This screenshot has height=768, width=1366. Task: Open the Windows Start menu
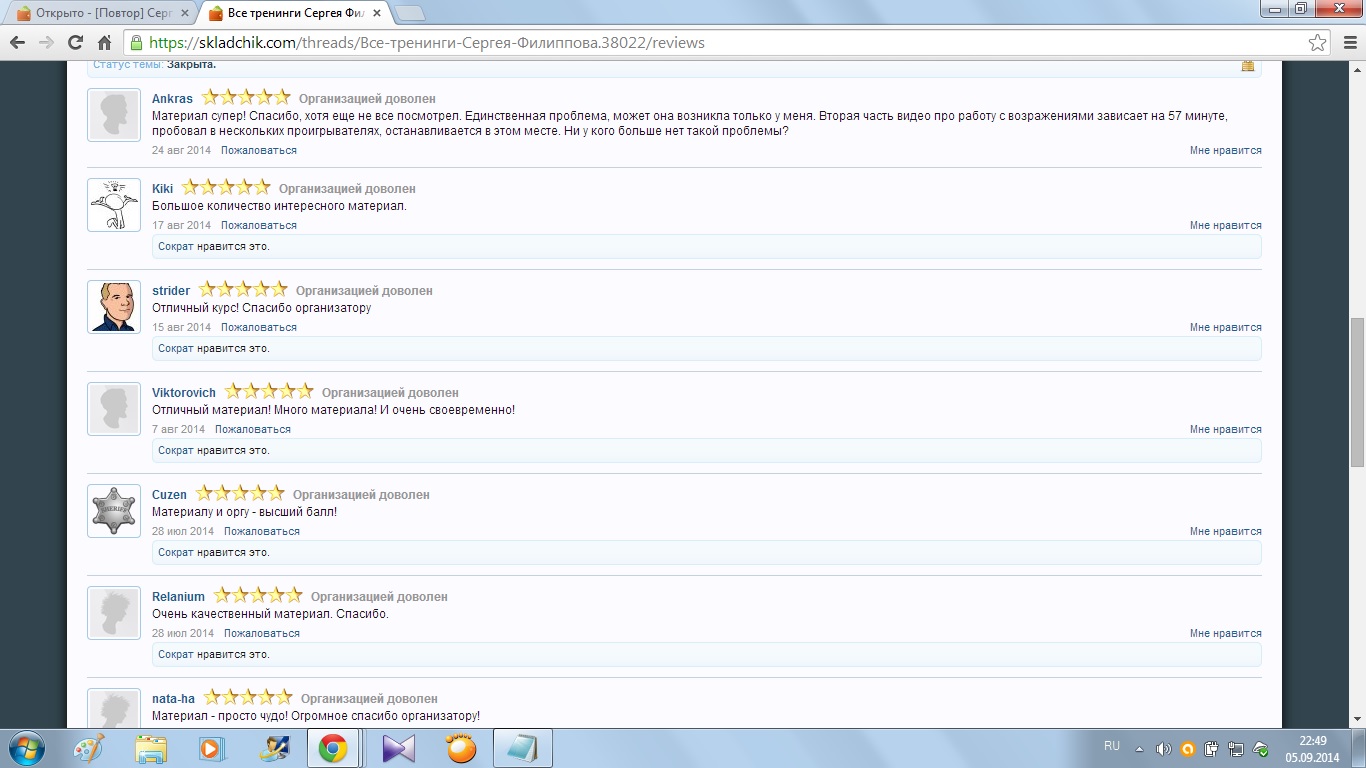(x=25, y=748)
